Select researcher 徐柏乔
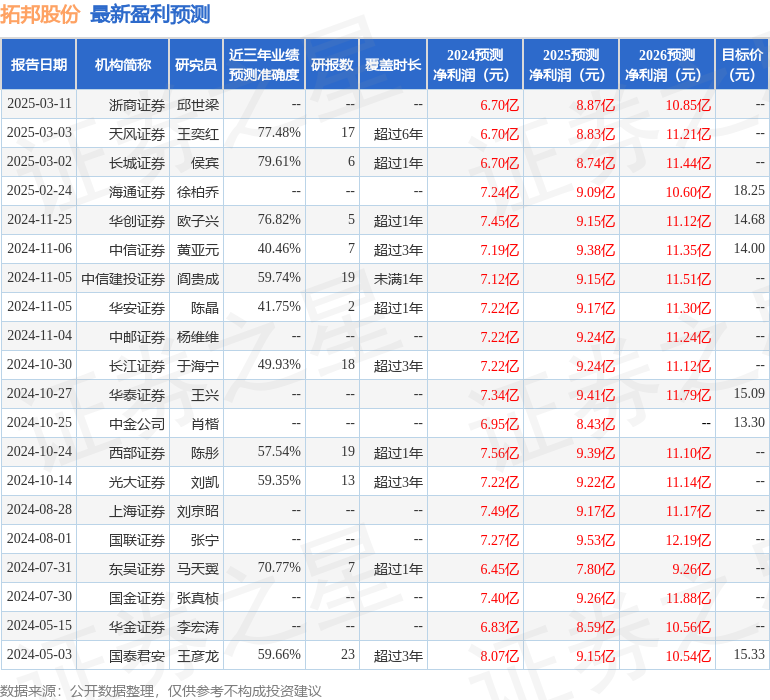This screenshot has height=700, width=770. [197, 192]
